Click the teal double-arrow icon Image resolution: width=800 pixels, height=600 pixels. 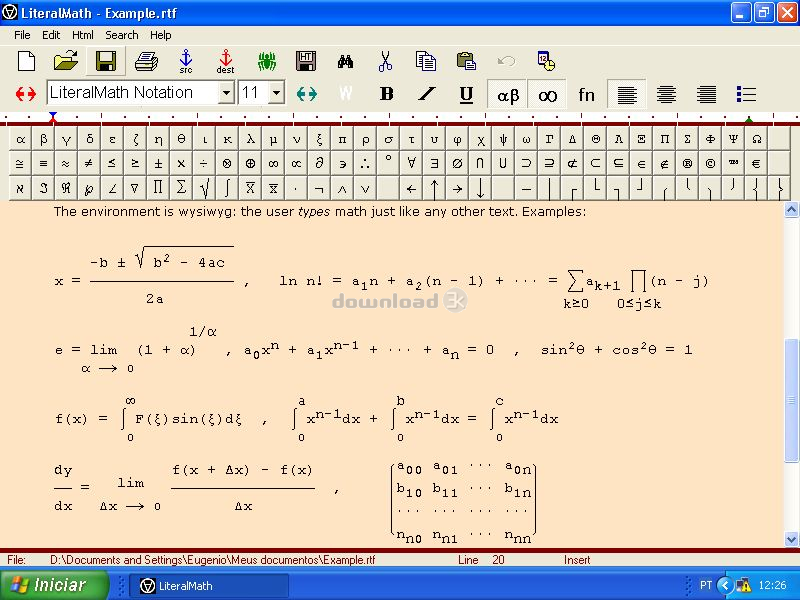[x=307, y=94]
